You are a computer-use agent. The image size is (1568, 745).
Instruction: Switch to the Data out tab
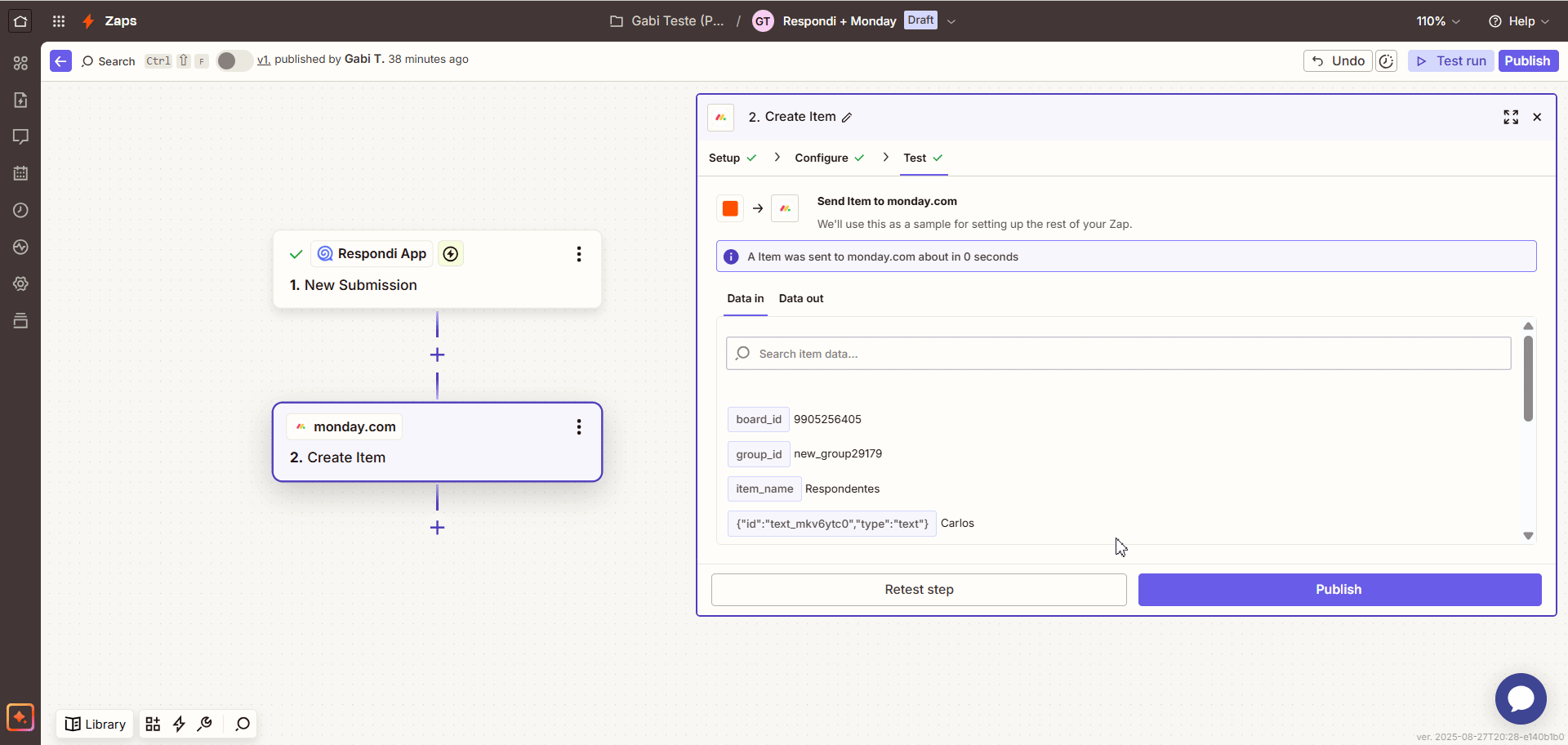[801, 299]
